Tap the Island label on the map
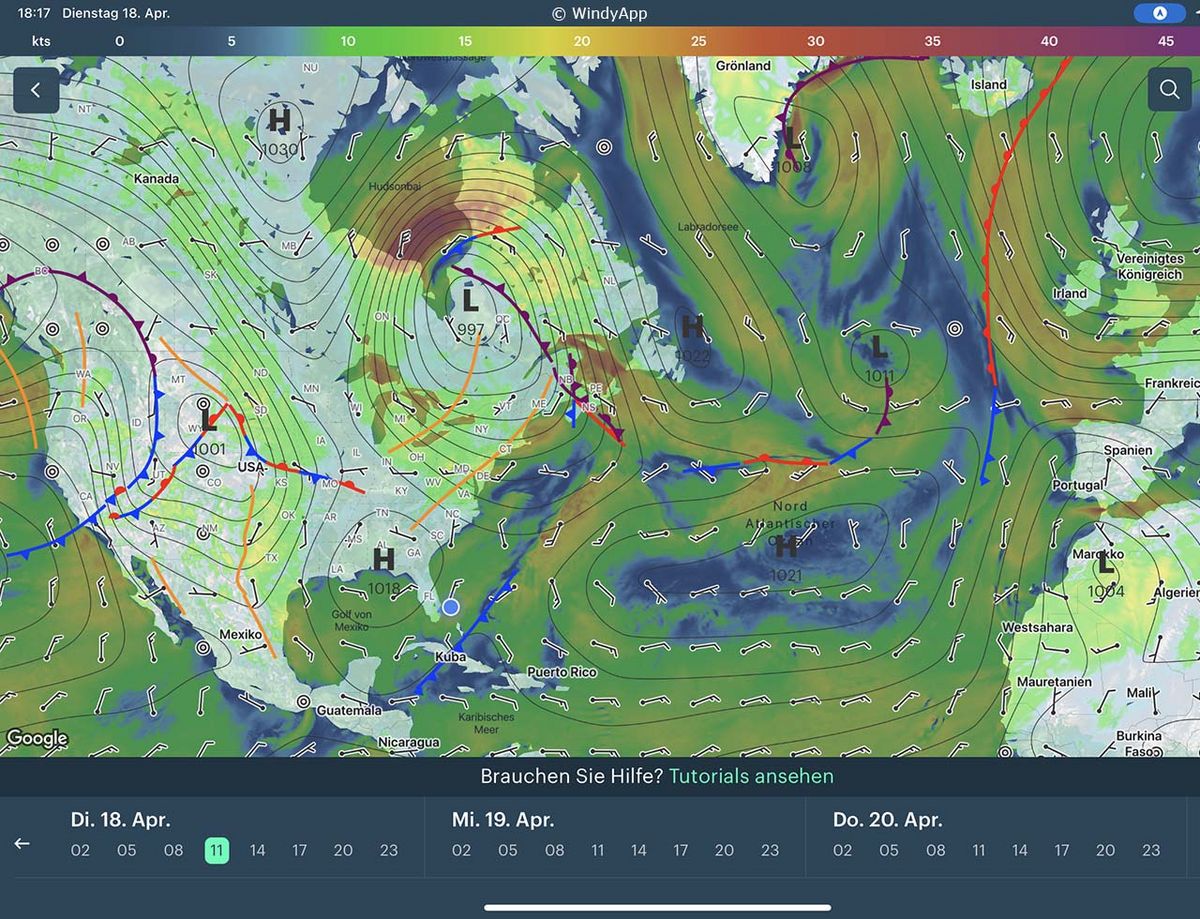Viewport: 1200px width, 919px height. pos(989,85)
